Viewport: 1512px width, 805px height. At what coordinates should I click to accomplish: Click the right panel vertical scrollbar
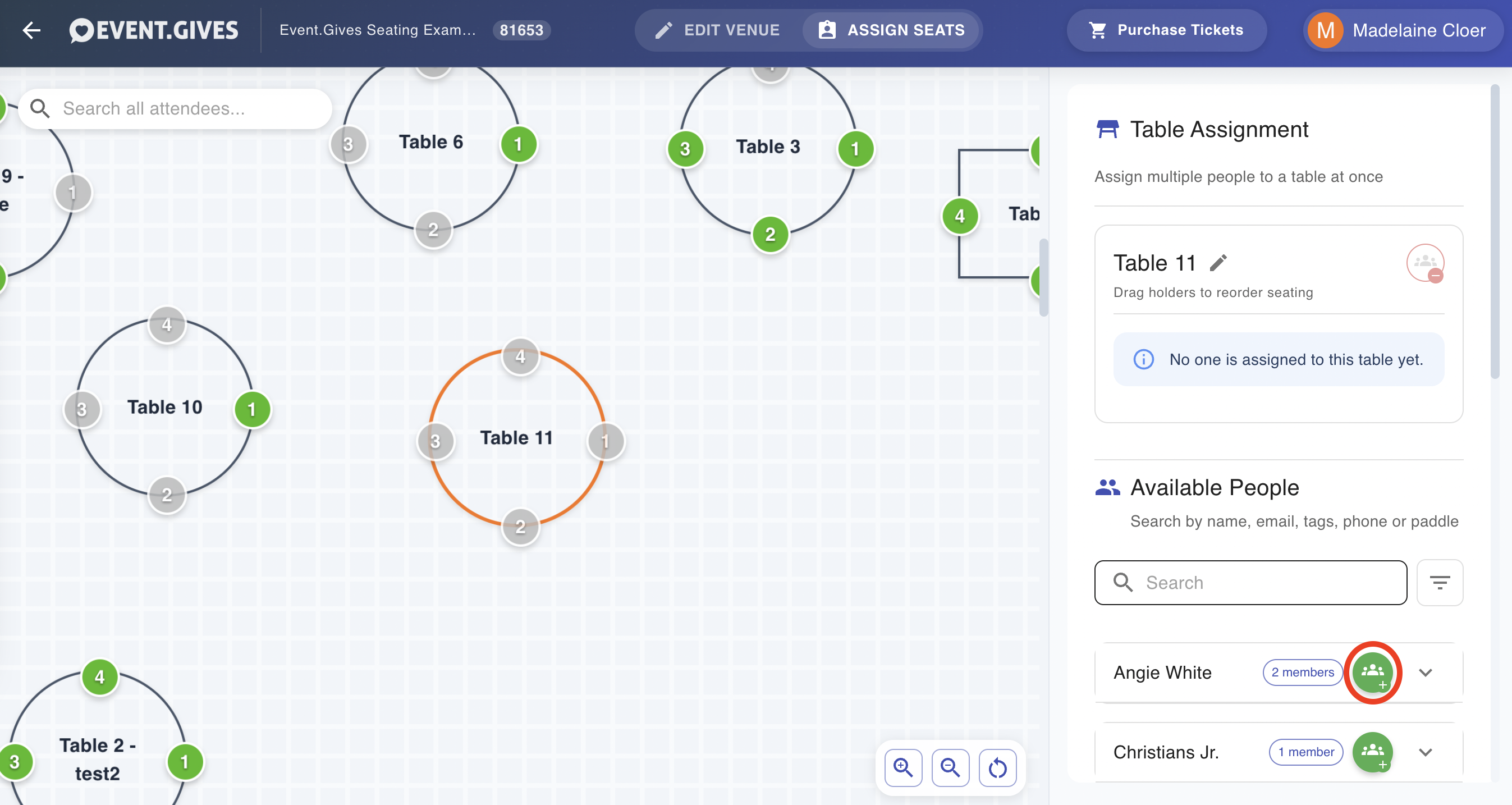[x=1495, y=232]
